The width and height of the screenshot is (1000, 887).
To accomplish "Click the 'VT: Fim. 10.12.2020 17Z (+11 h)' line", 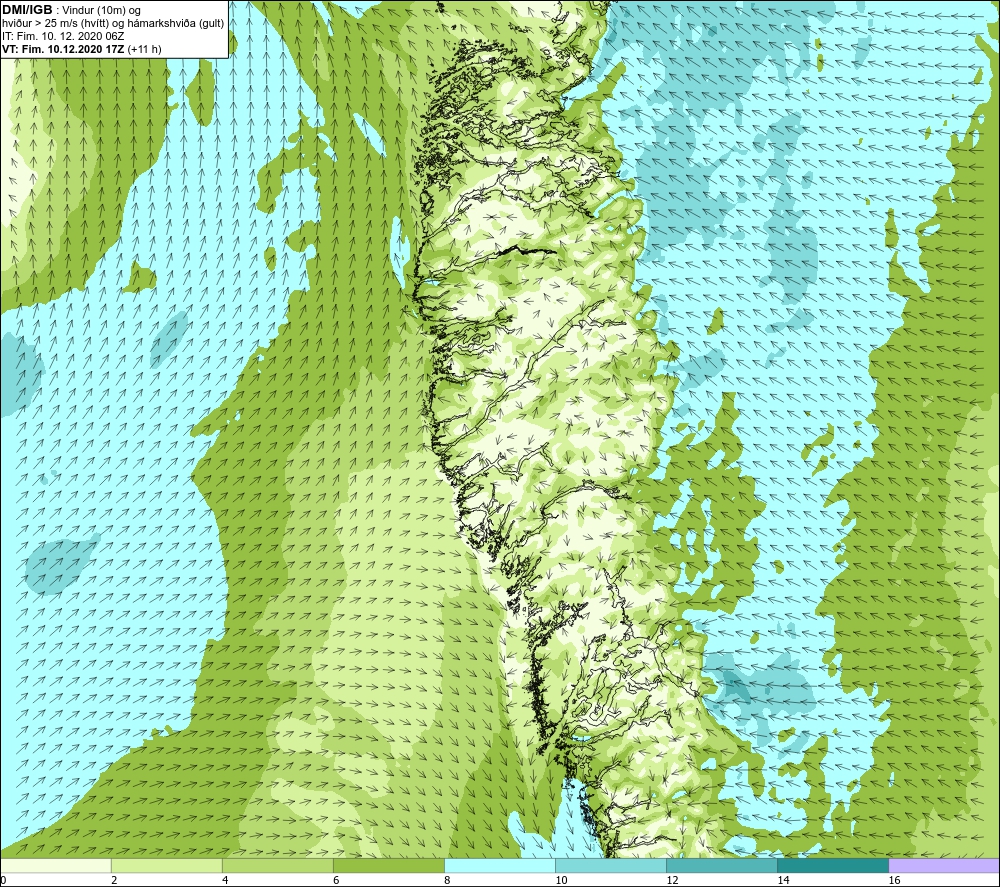I will (82, 49).
